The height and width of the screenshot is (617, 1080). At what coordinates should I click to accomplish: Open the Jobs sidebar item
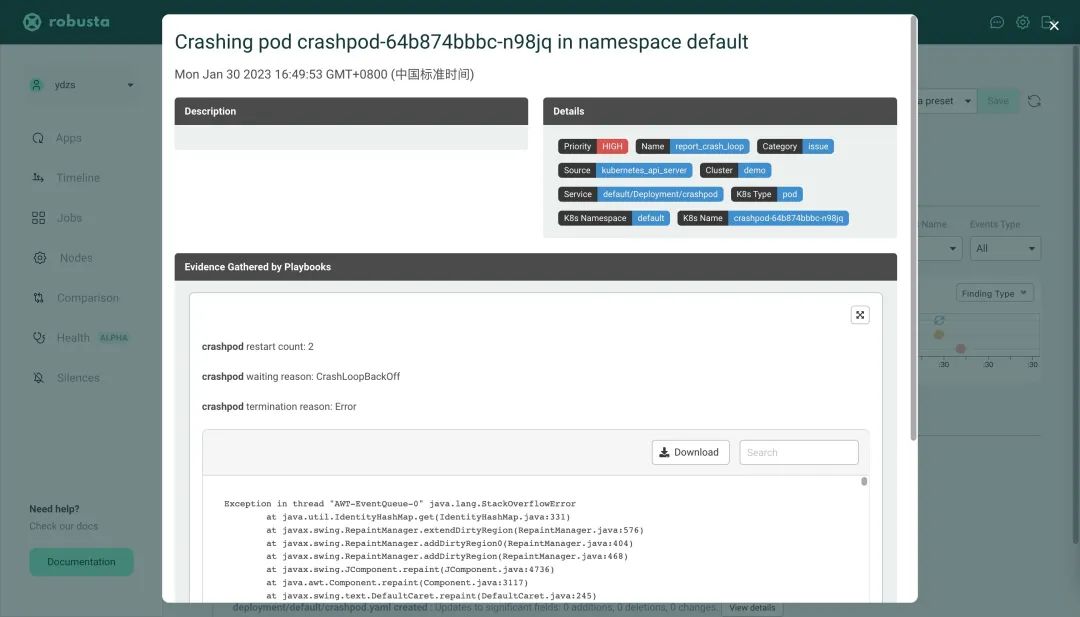point(70,218)
